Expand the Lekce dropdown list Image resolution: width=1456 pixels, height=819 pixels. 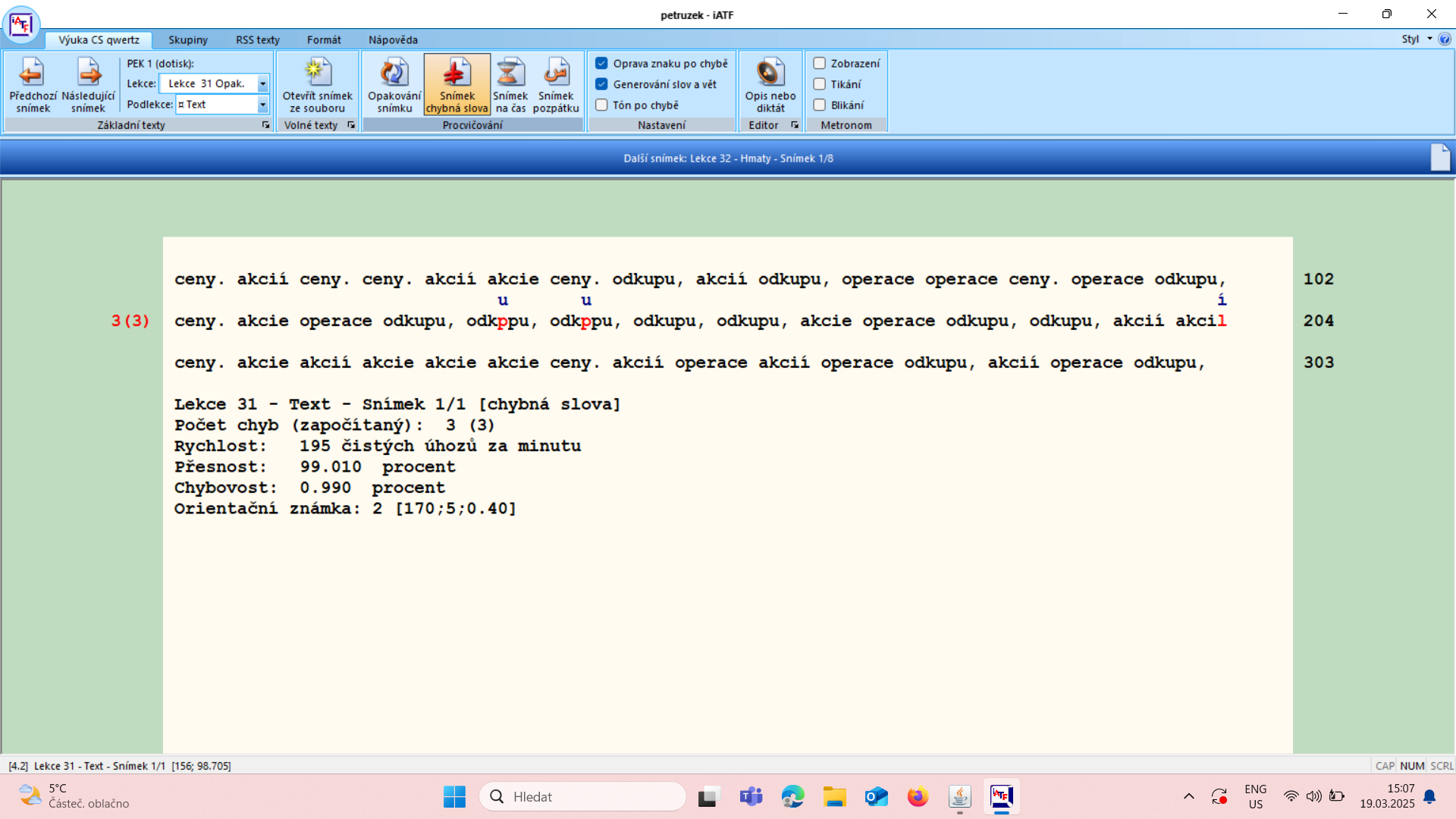click(263, 84)
